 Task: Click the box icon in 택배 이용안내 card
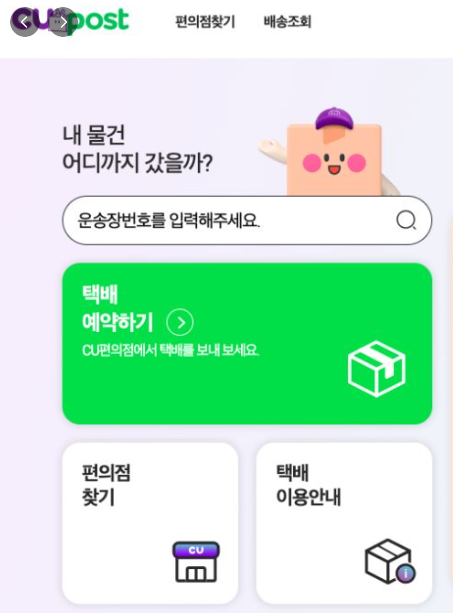[x=389, y=561]
